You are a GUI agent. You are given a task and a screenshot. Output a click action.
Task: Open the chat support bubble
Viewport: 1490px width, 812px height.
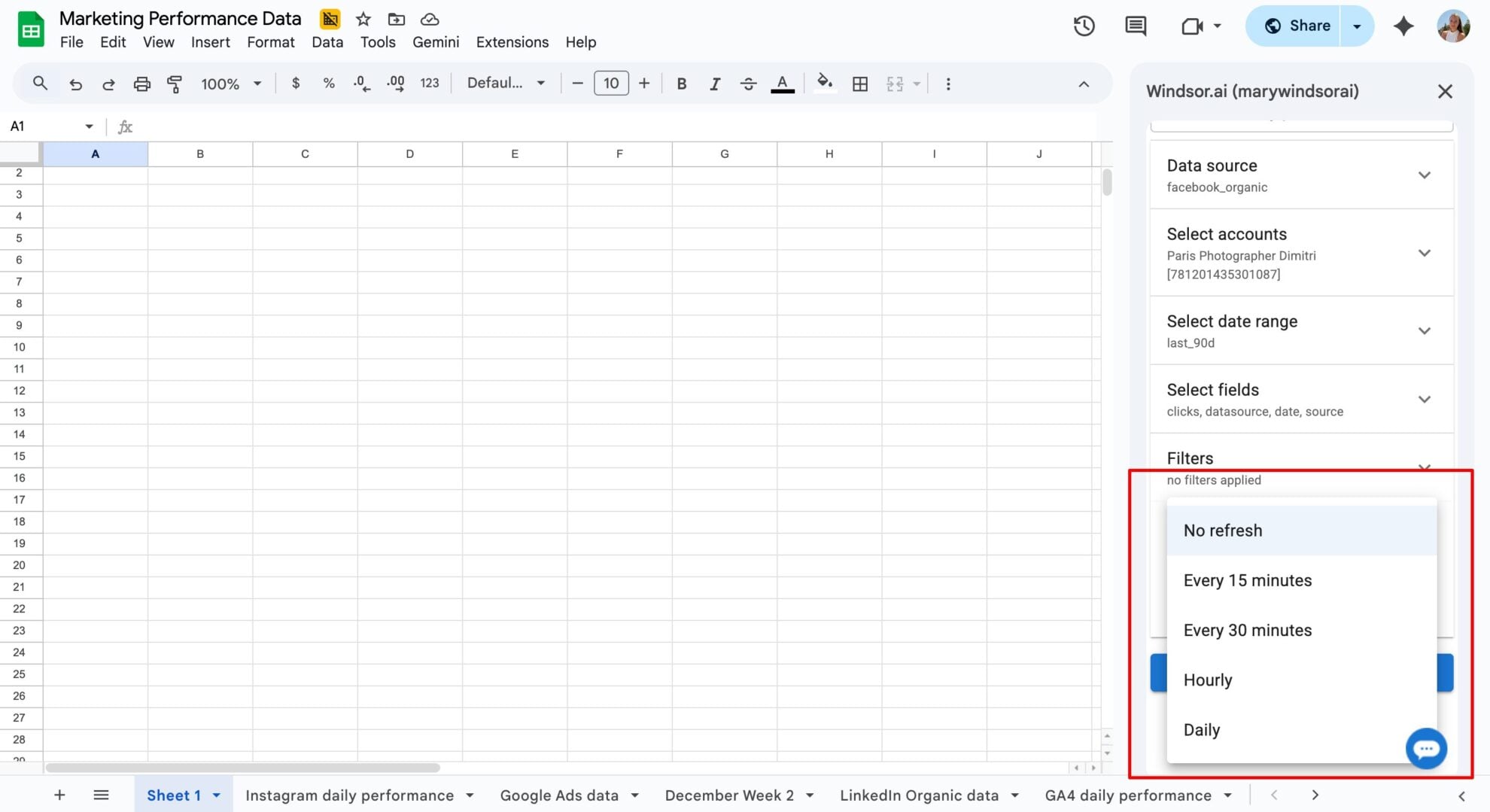click(1426, 749)
